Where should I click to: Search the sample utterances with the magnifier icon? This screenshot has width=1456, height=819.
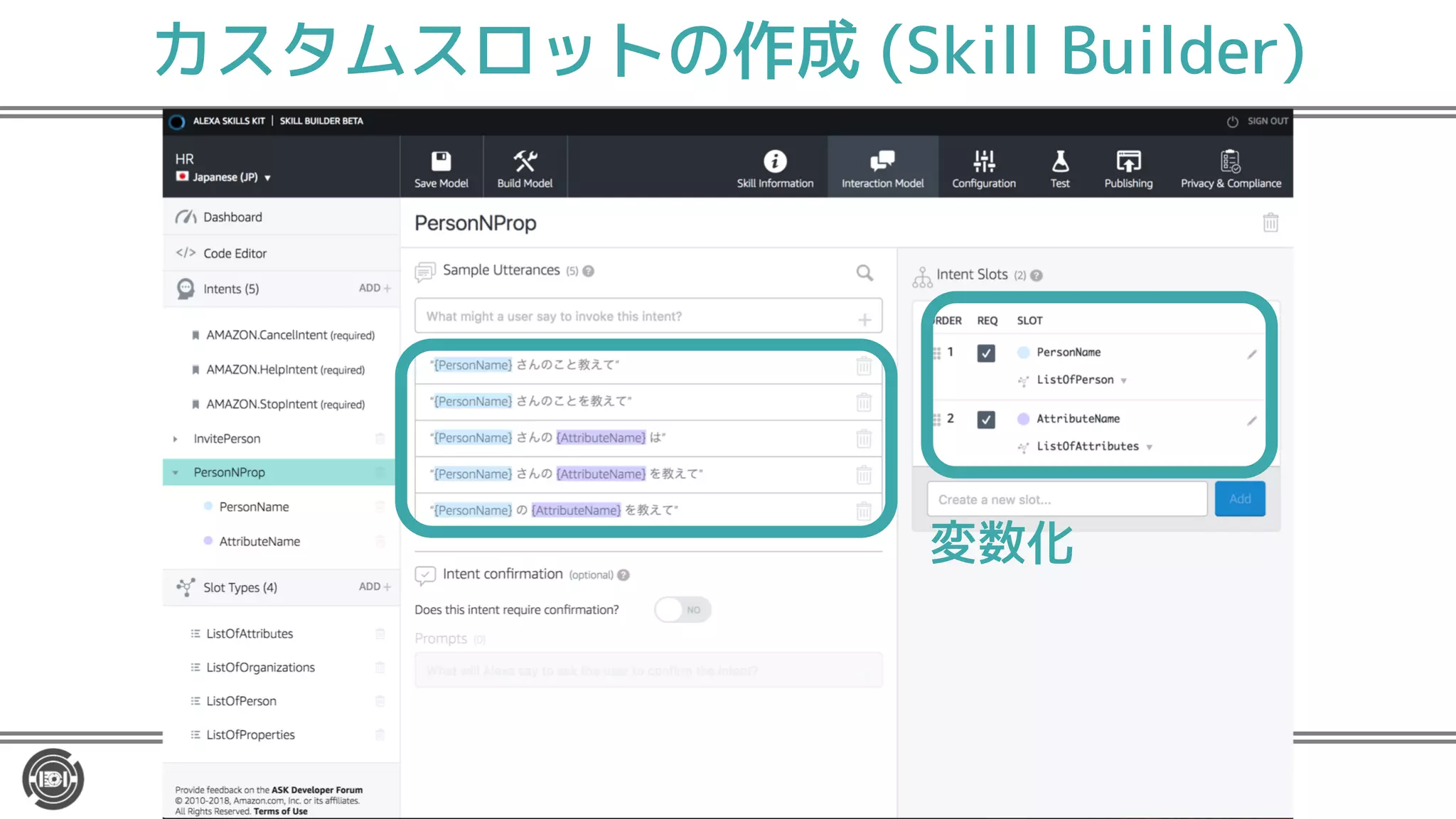click(864, 272)
